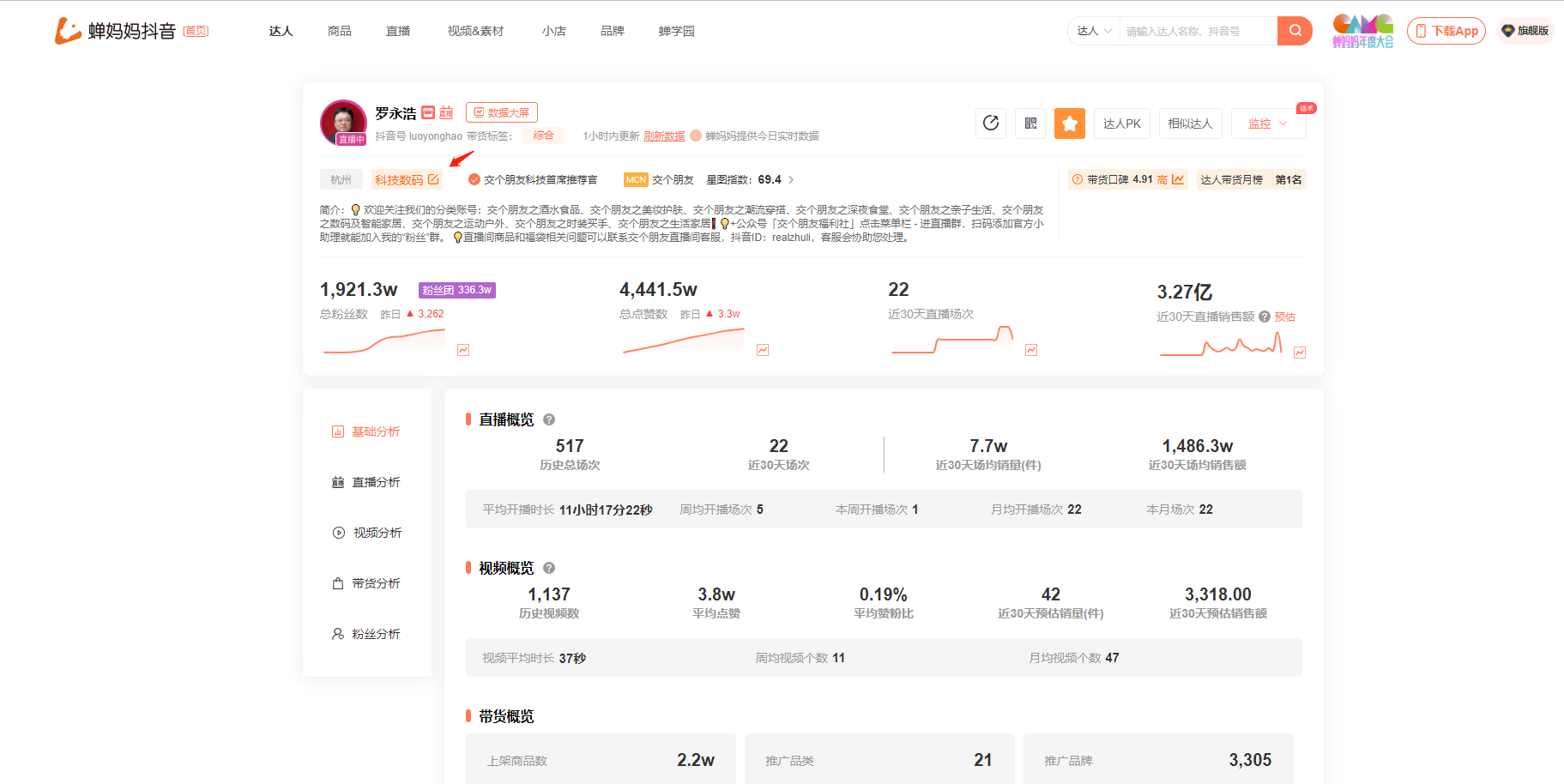Click the 带货口碑 question mark icon
Screen dimensions: 1564x784
point(1077,179)
